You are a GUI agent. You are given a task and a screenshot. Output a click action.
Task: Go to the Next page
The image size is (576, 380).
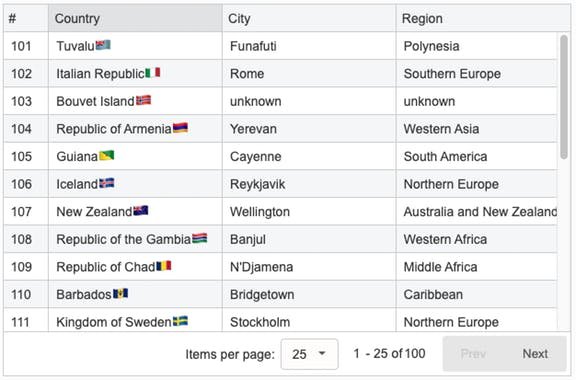535,354
